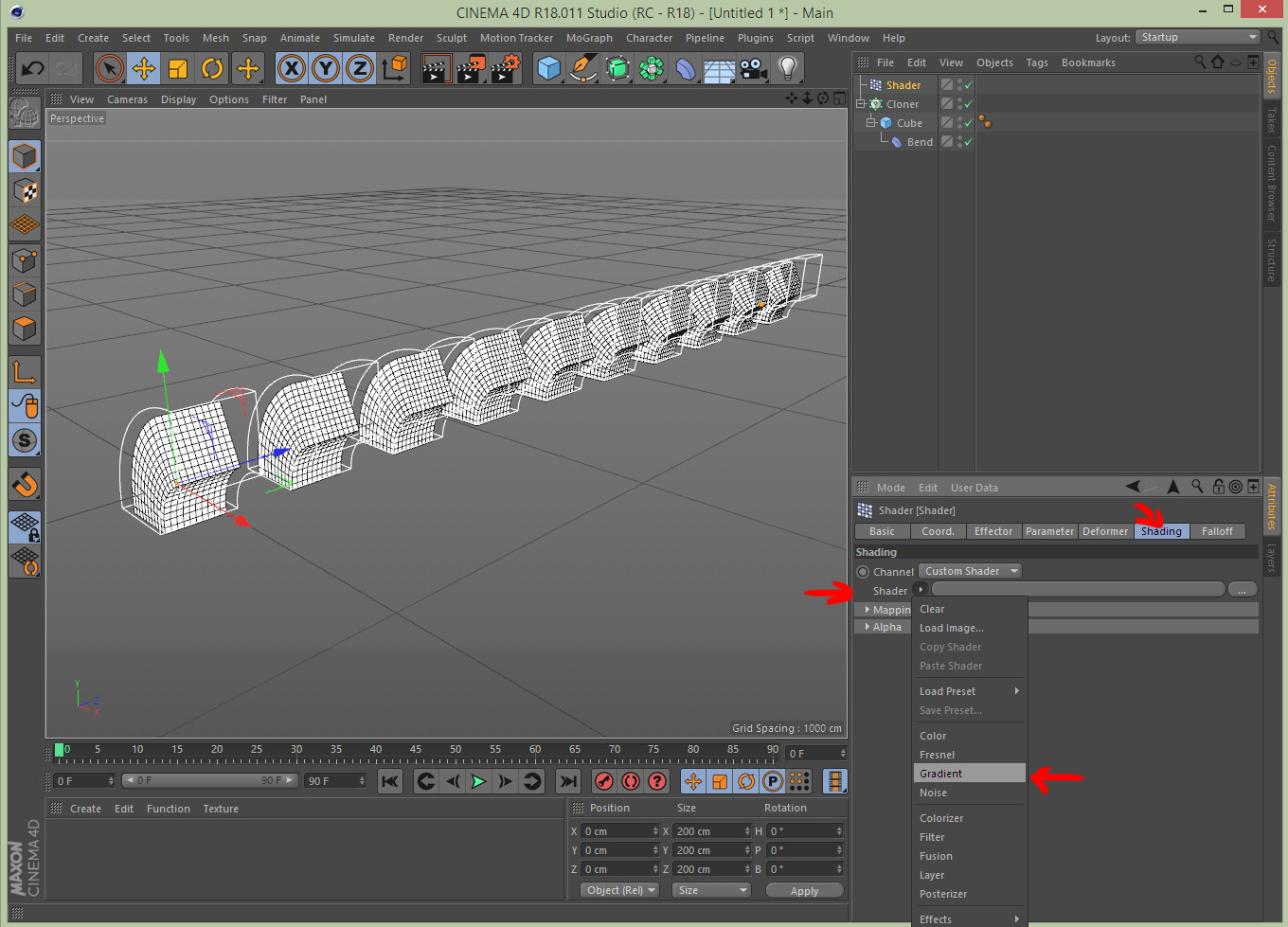Click Render View clapperboard icon
This screenshot has width=1288, height=927.
point(436,68)
